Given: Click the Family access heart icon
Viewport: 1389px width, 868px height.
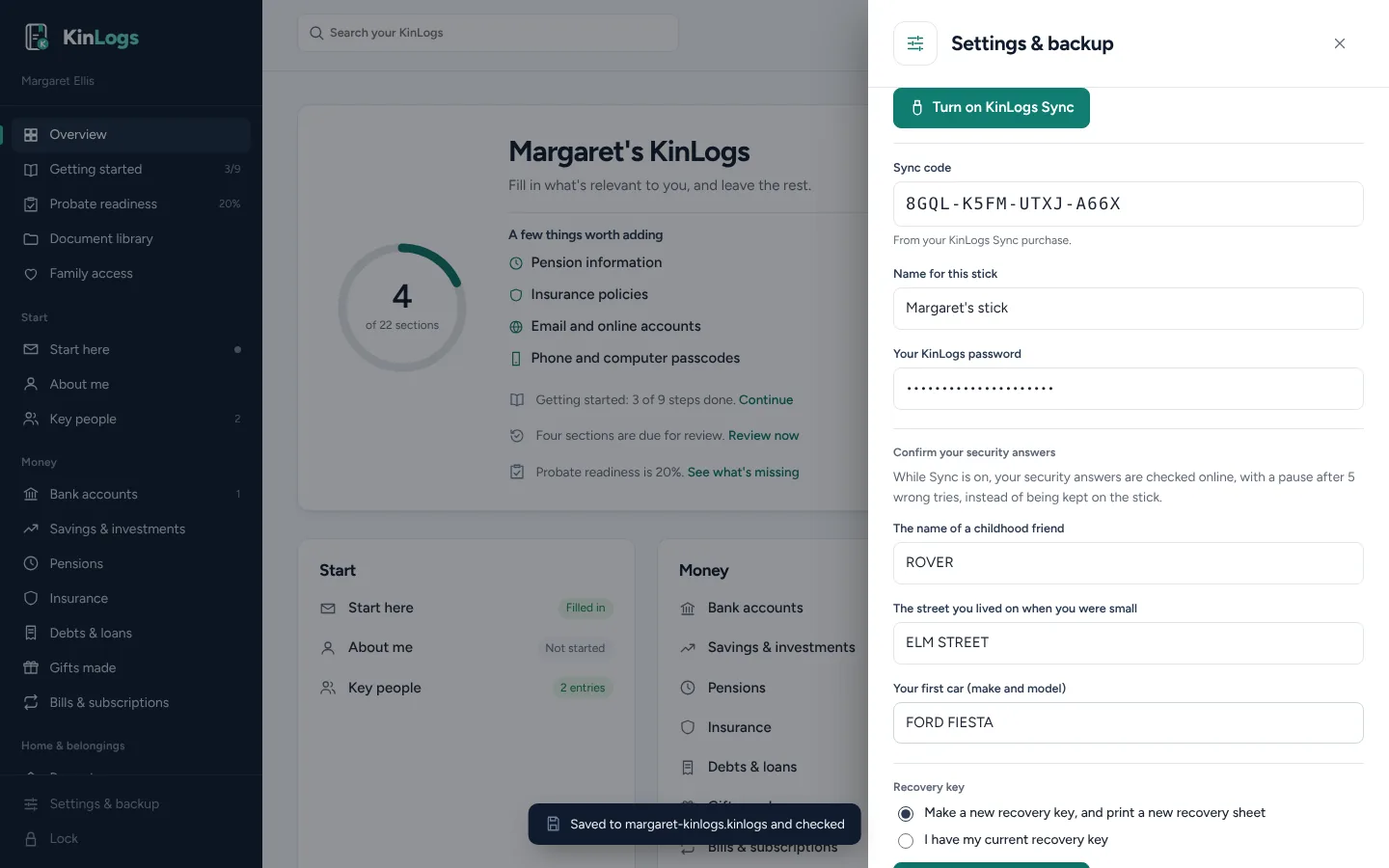Looking at the screenshot, I should tap(31, 274).
